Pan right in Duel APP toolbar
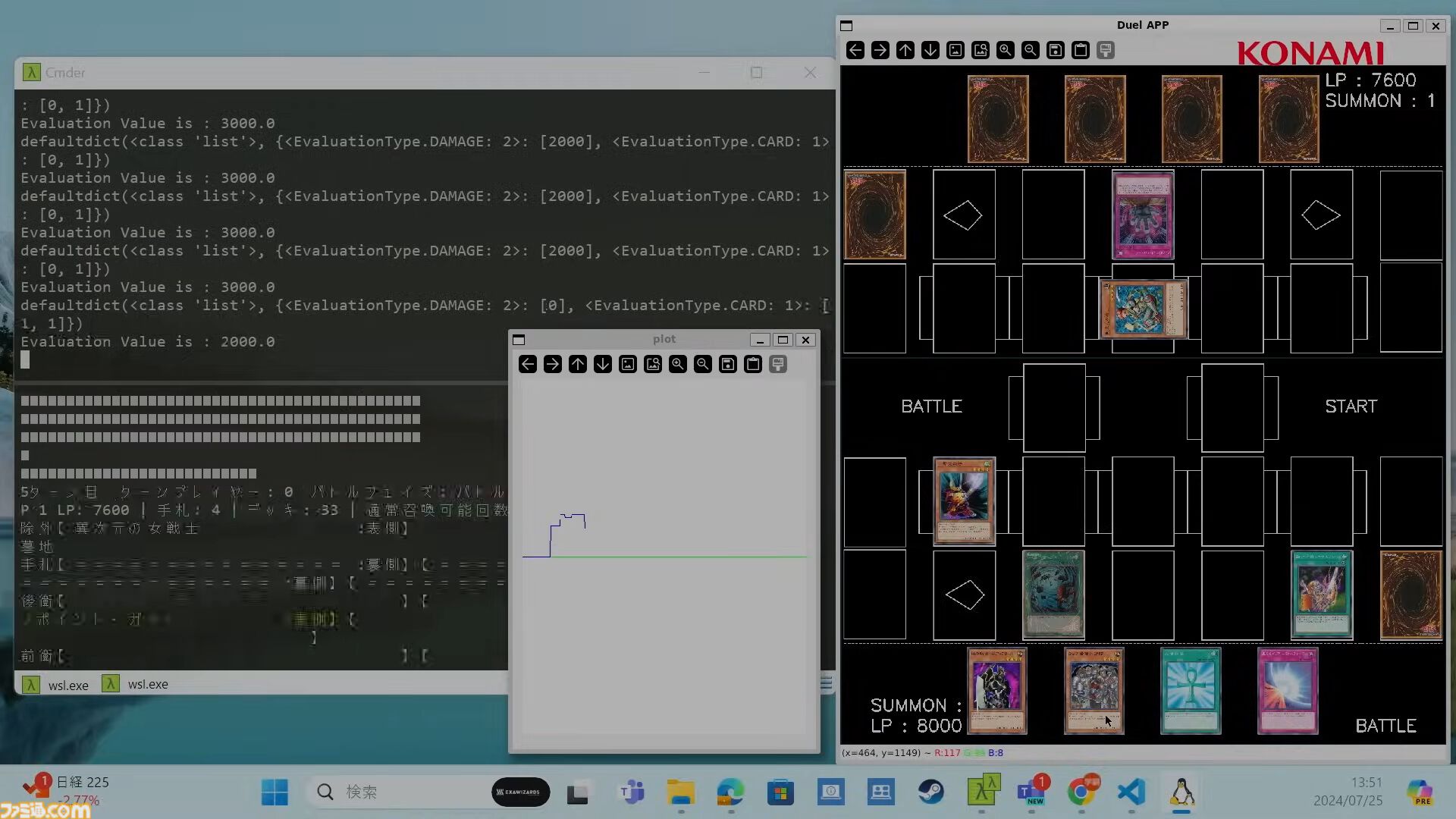Image resolution: width=1456 pixels, height=819 pixels. tap(880, 50)
